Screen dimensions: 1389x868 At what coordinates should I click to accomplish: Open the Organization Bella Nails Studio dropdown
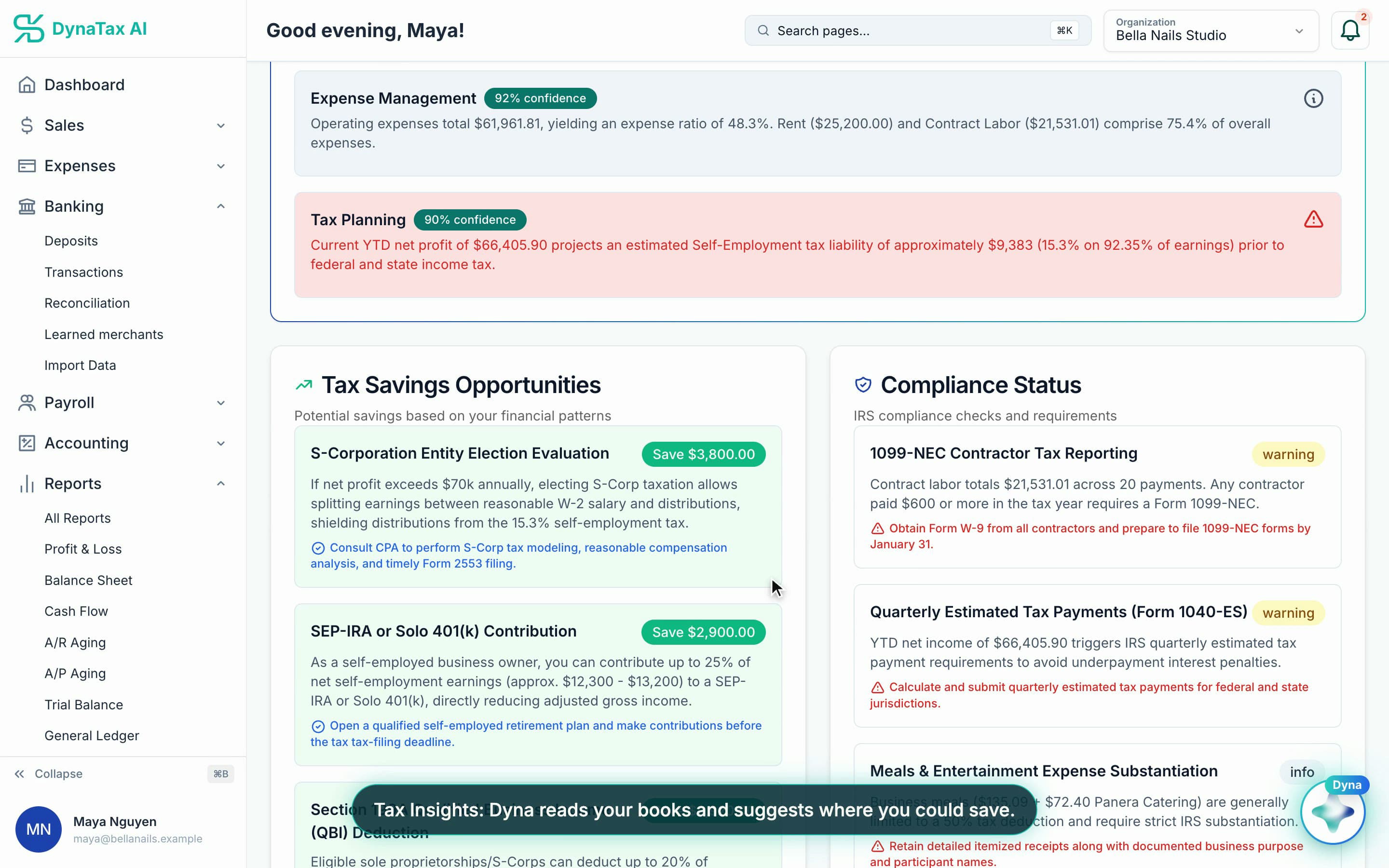click(1211, 30)
